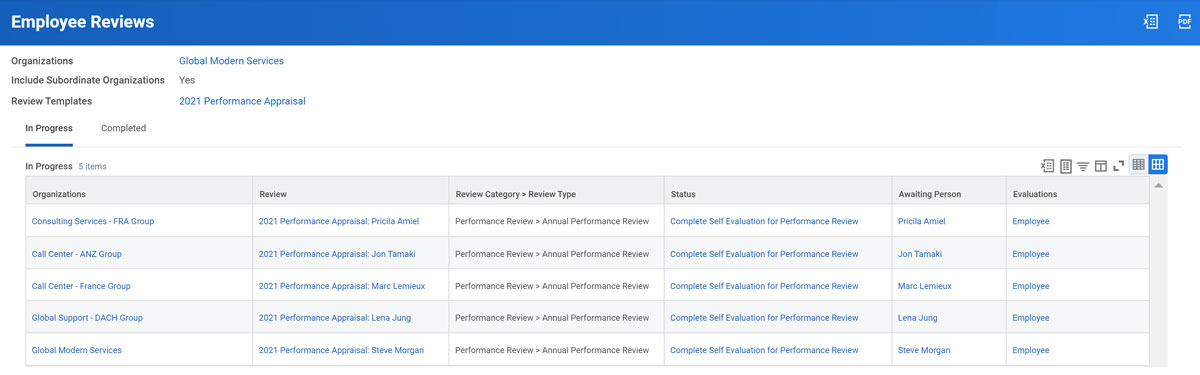The image size is (1200, 375).
Task: Open Pricila Amiel in Awaiting Person column
Action: pyautogui.click(x=921, y=221)
